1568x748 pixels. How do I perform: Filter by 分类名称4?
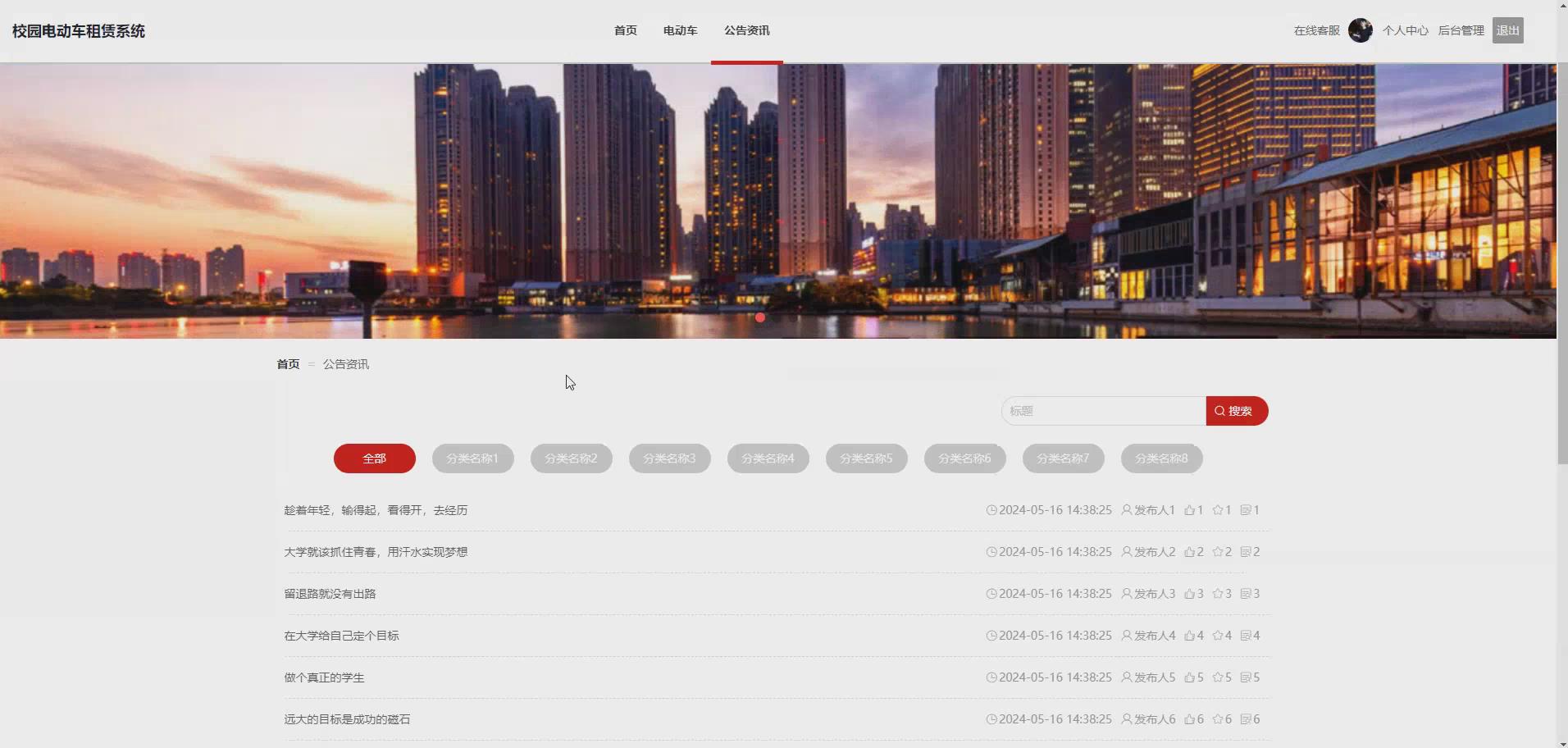[x=768, y=458]
